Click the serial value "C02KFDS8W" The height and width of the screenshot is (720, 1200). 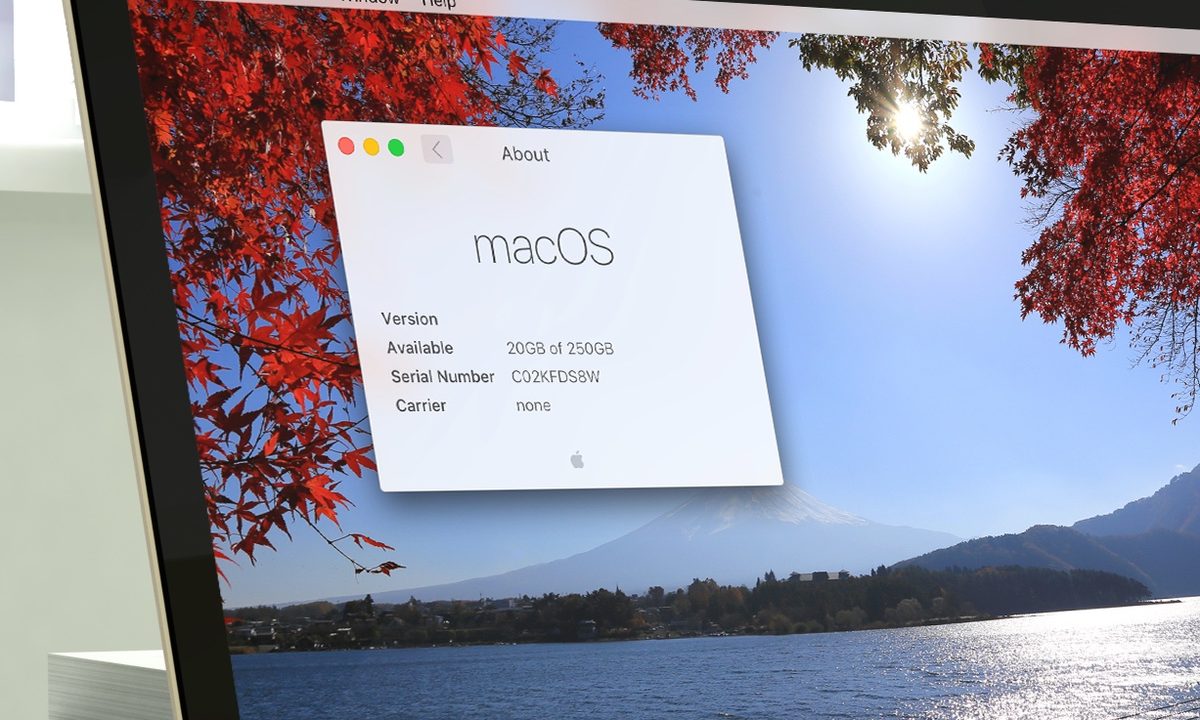tap(556, 377)
